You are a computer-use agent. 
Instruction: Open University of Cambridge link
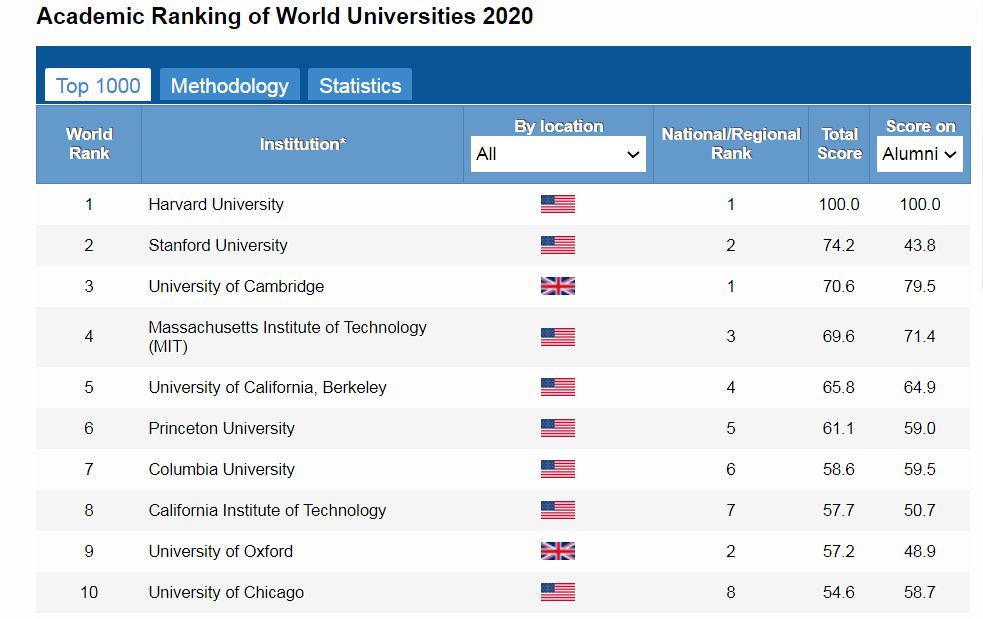[x=236, y=287]
